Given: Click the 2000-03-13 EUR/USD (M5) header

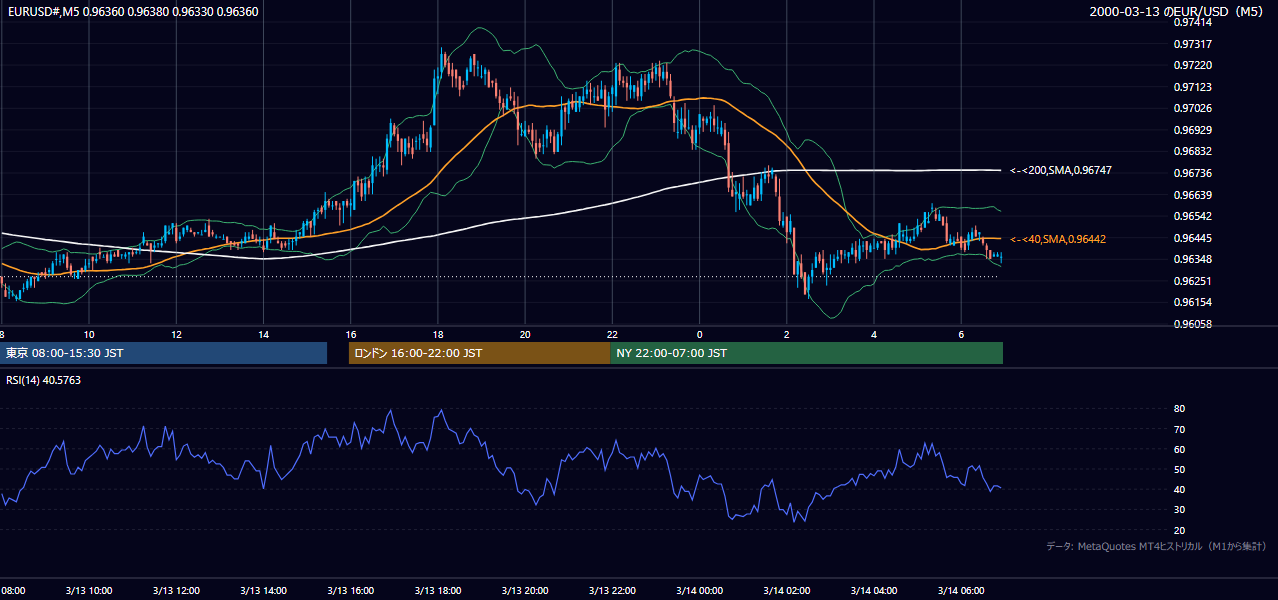Looking at the screenshot, I should [x=1178, y=11].
